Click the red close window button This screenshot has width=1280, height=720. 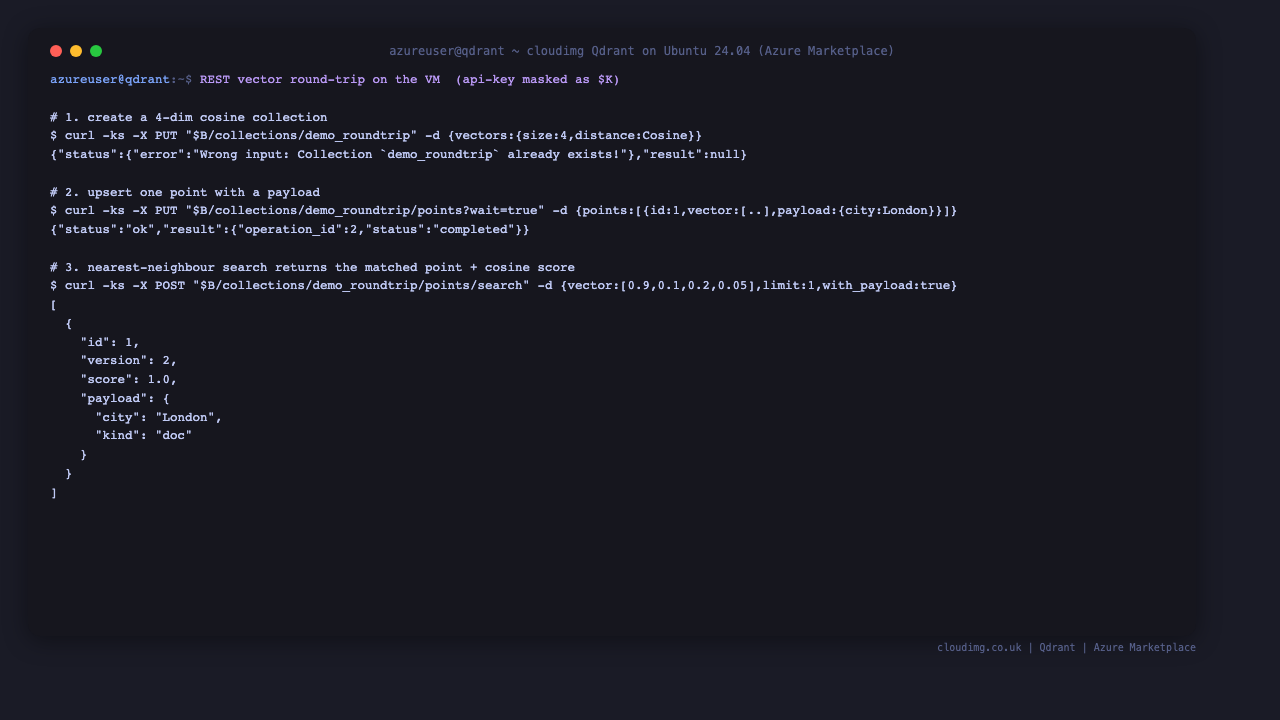pos(56,51)
